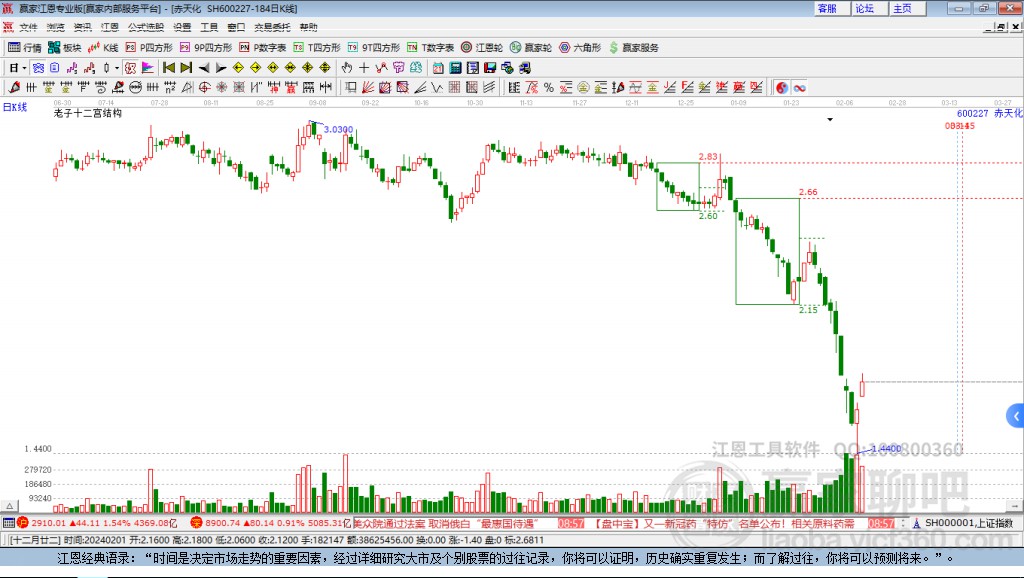The image size is (1024, 578).
Task: Click the 3.0300 price label
Action: [338, 129]
